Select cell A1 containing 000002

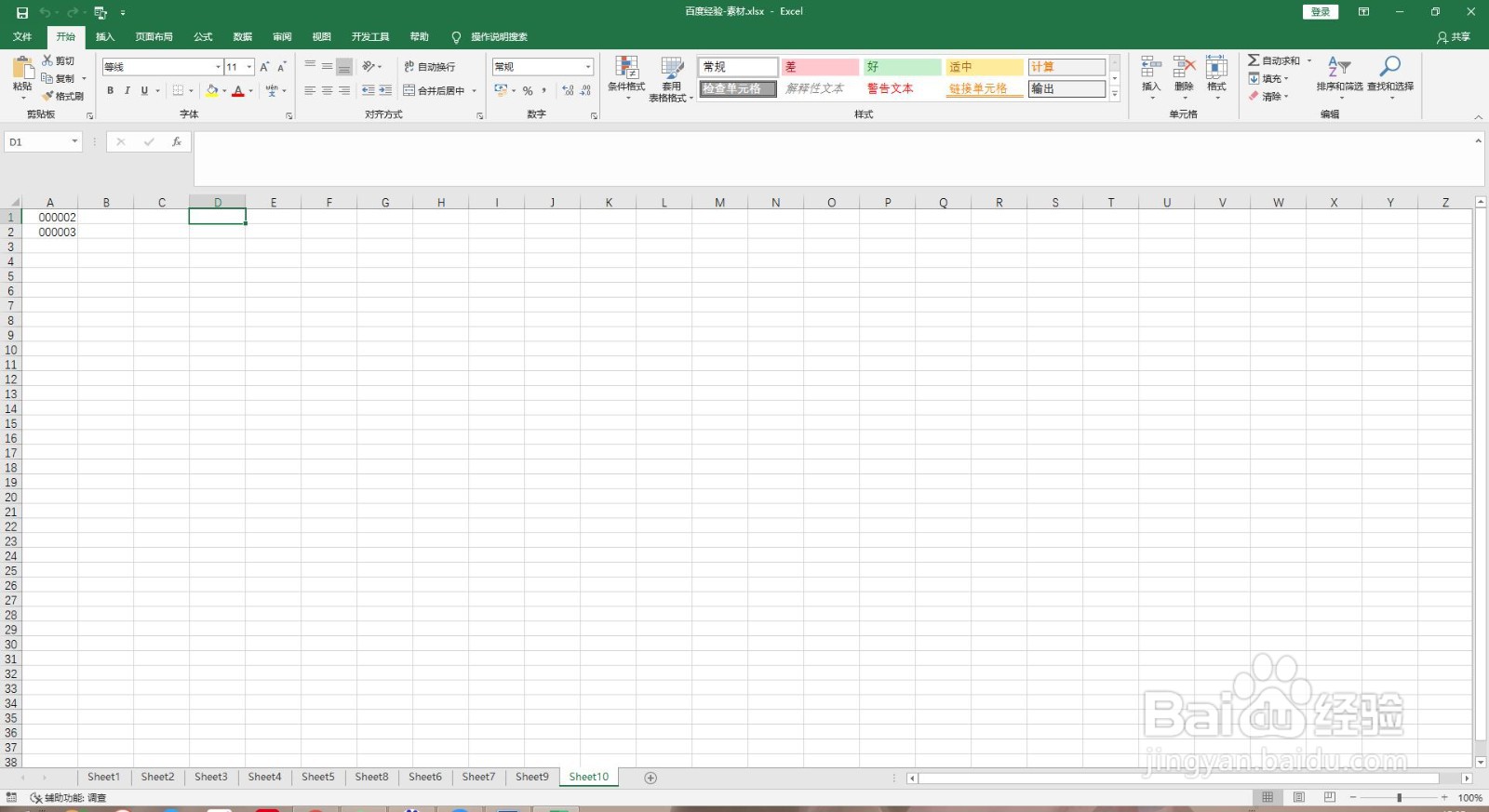(x=49, y=218)
